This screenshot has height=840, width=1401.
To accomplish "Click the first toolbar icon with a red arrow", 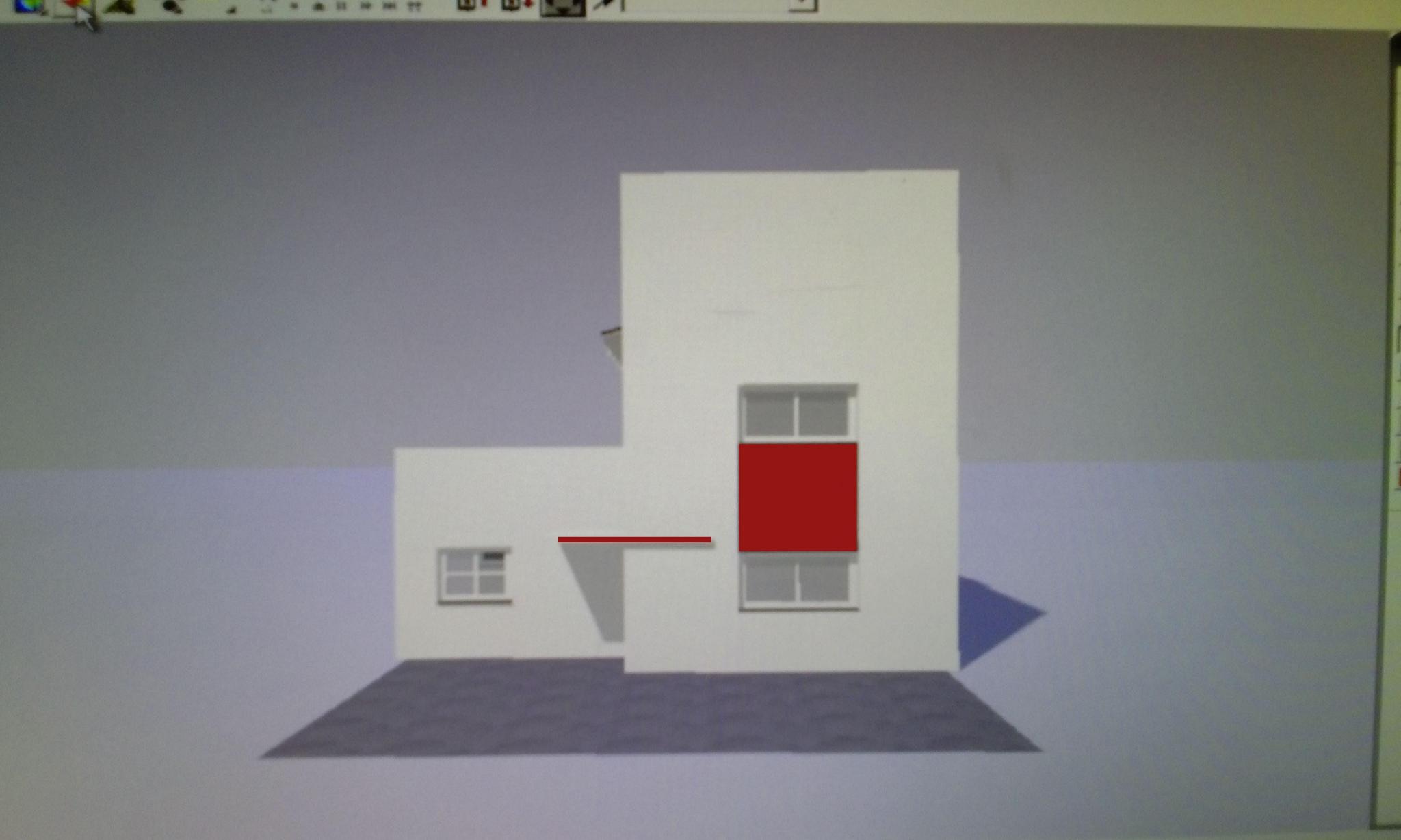I will point(472,5).
